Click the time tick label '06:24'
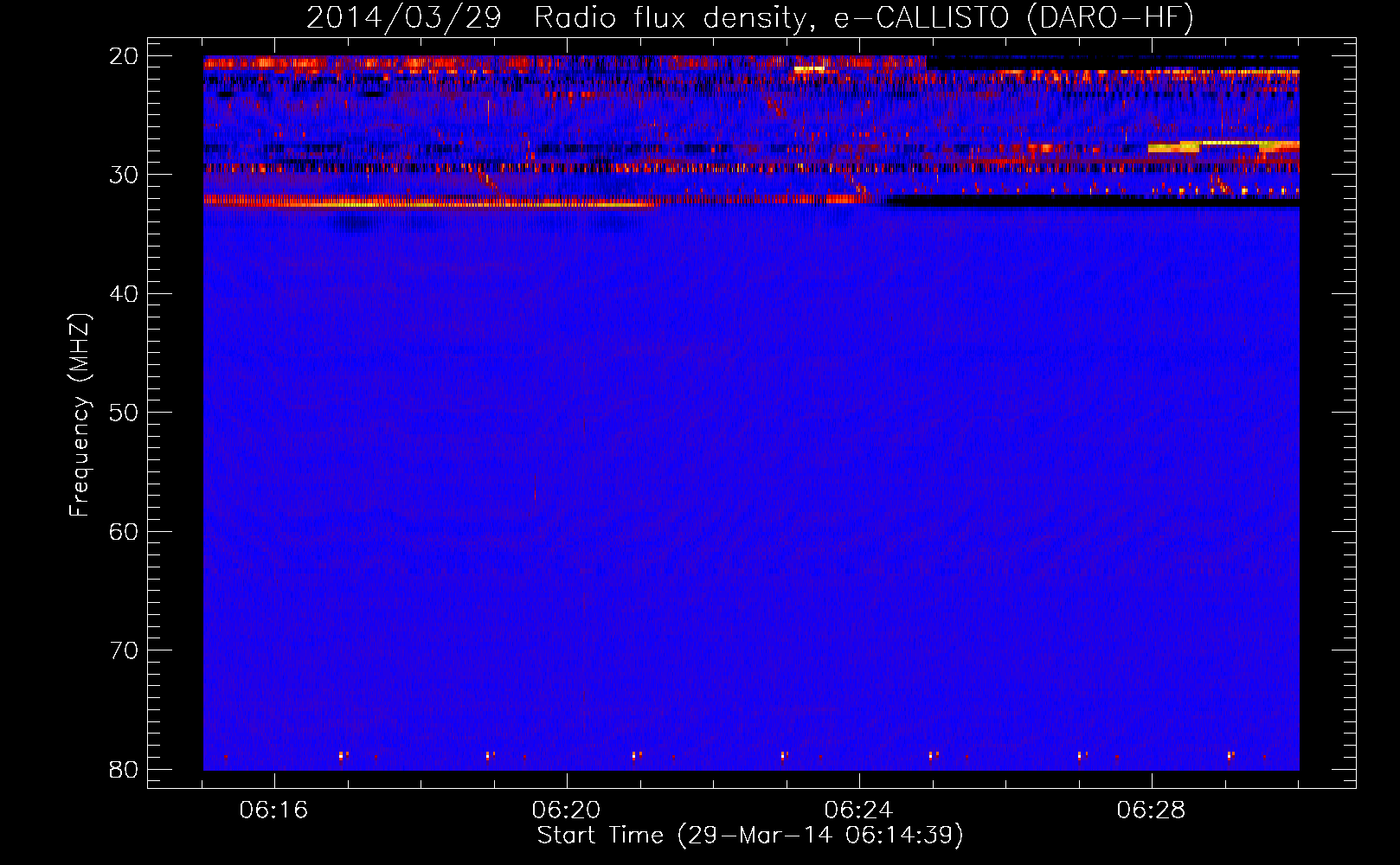This screenshot has width=1400, height=865. (859, 811)
